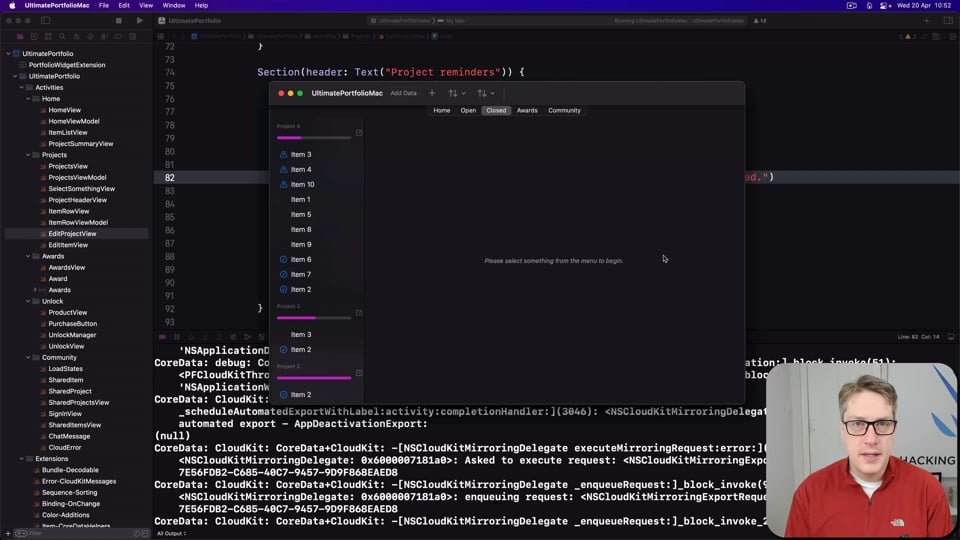This screenshot has width=960, height=540.
Task: Switch to the Open tab
Action: [x=468, y=111]
